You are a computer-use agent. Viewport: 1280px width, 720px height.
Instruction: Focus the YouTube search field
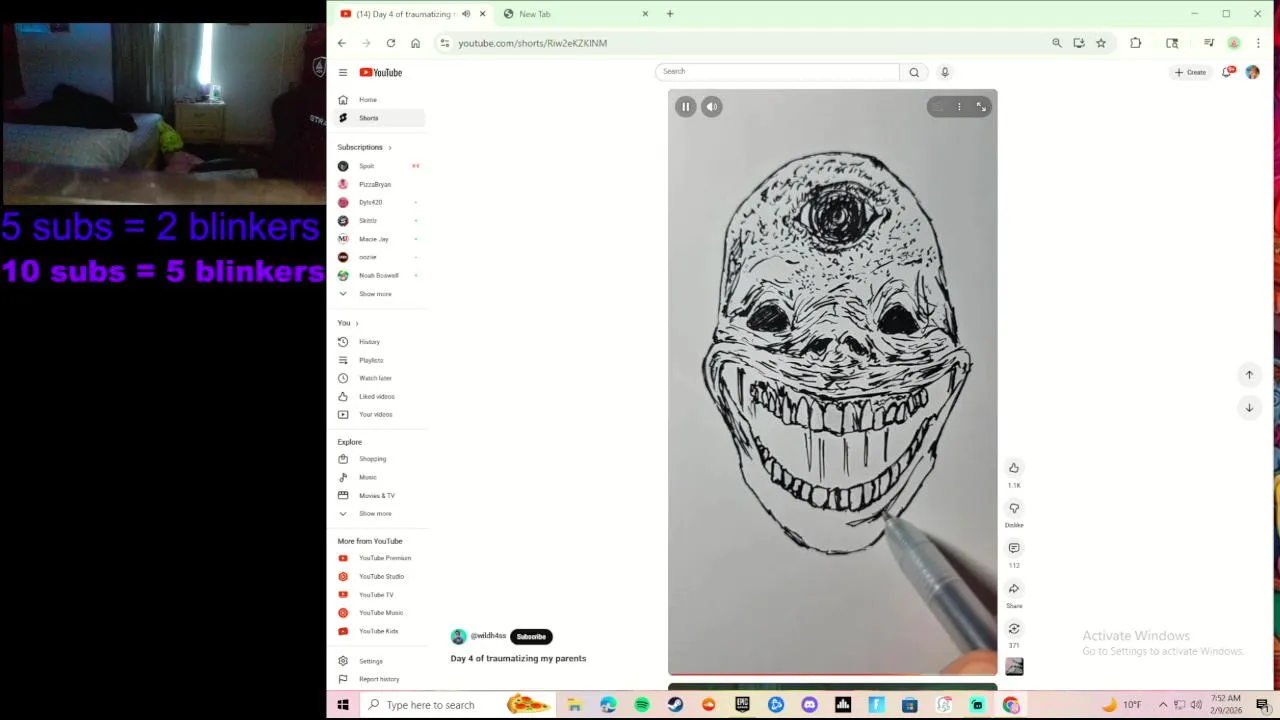point(778,71)
